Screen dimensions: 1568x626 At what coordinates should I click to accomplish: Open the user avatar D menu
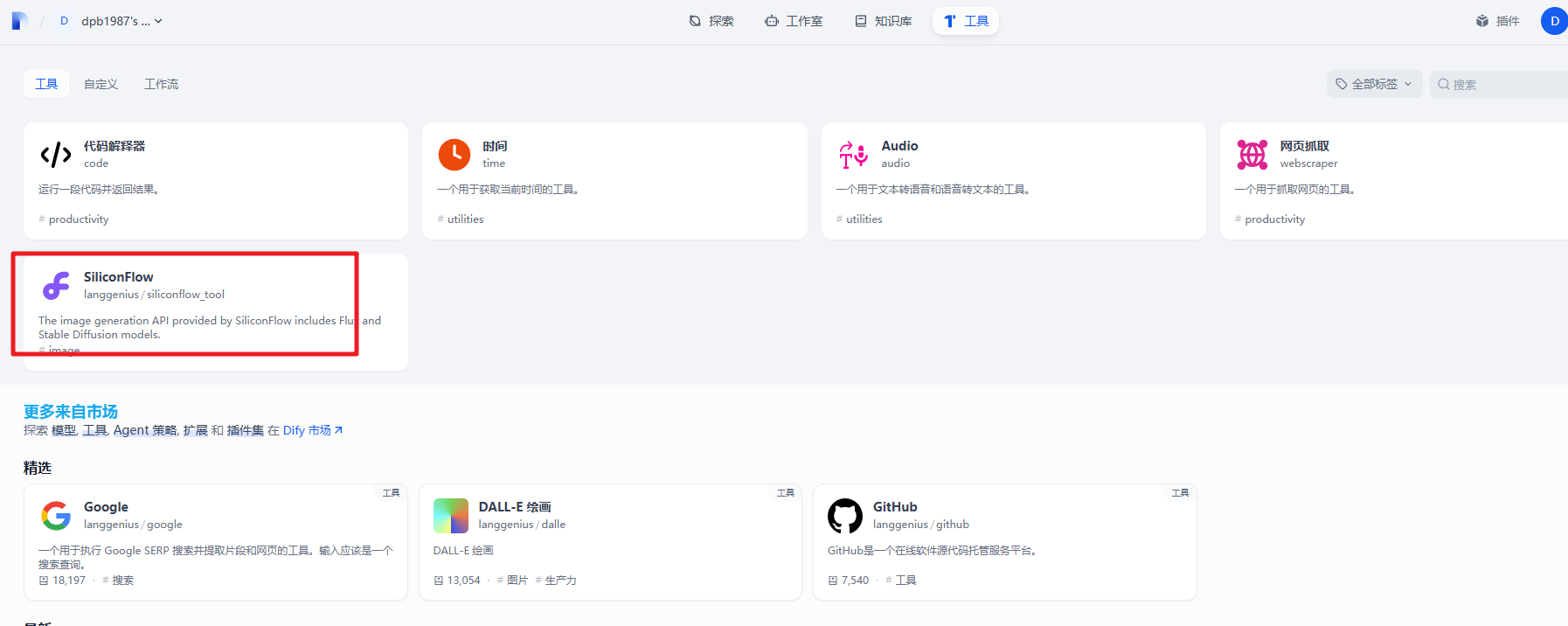pos(1554,21)
